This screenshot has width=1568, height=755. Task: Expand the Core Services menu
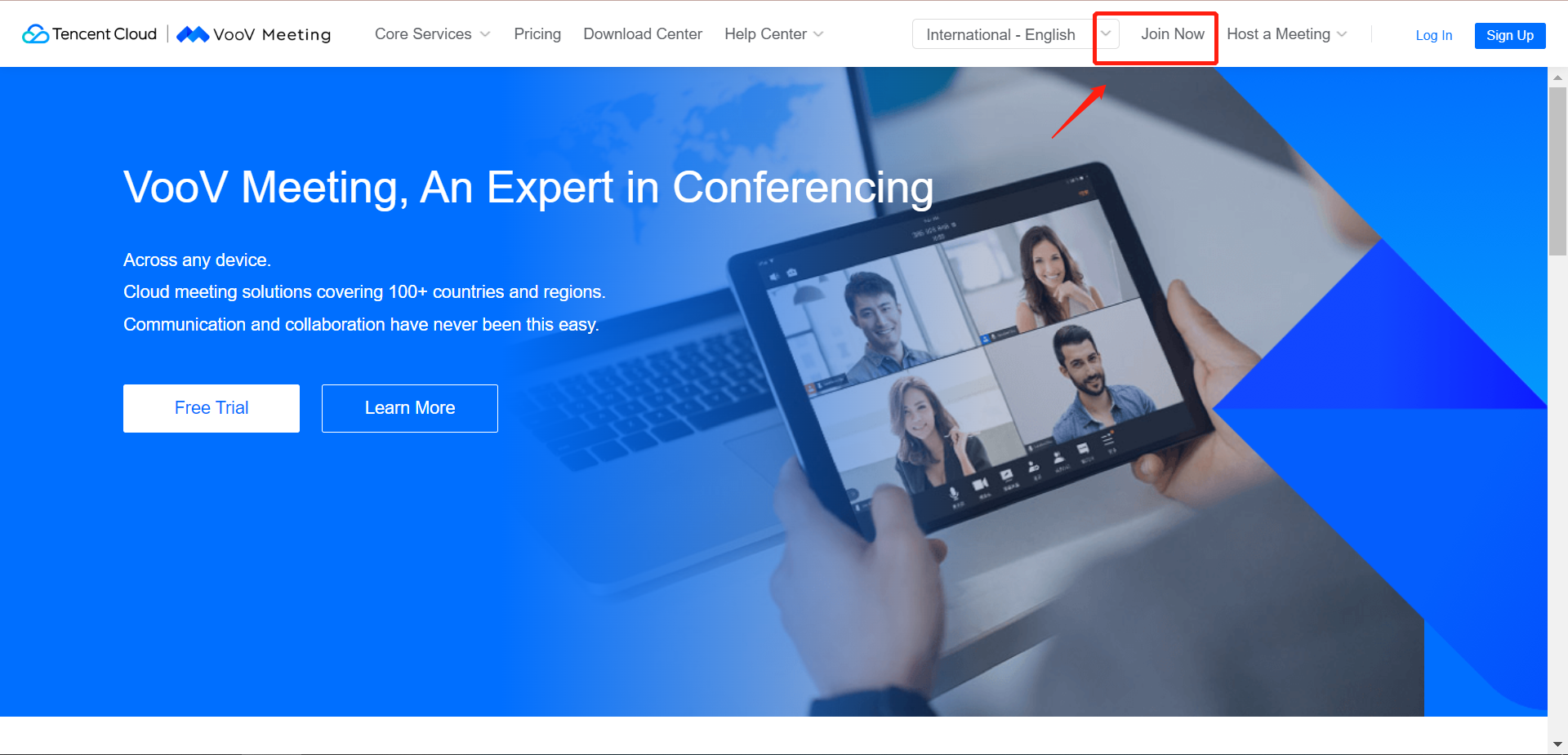tap(432, 34)
